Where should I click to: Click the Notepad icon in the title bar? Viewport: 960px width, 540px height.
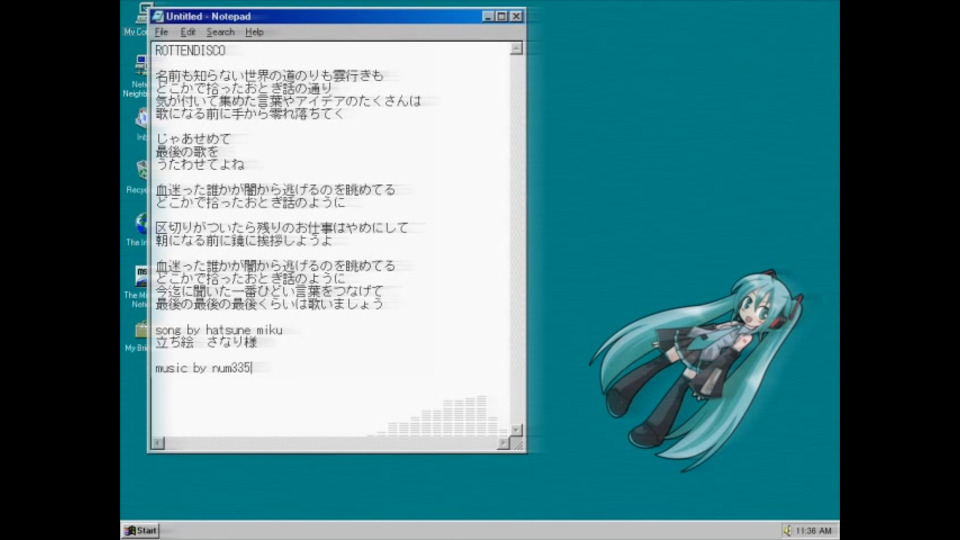point(158,17)
